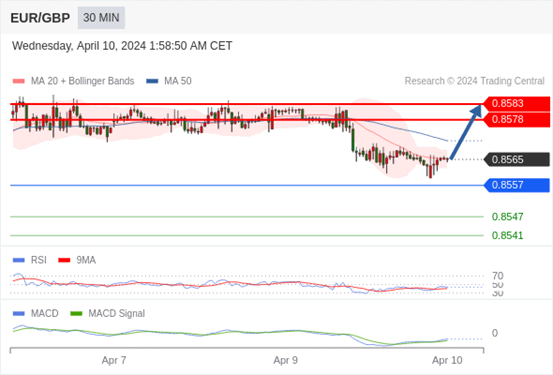
Task: Toggle the MACD legend blue marker
Action: pos(18,314)
